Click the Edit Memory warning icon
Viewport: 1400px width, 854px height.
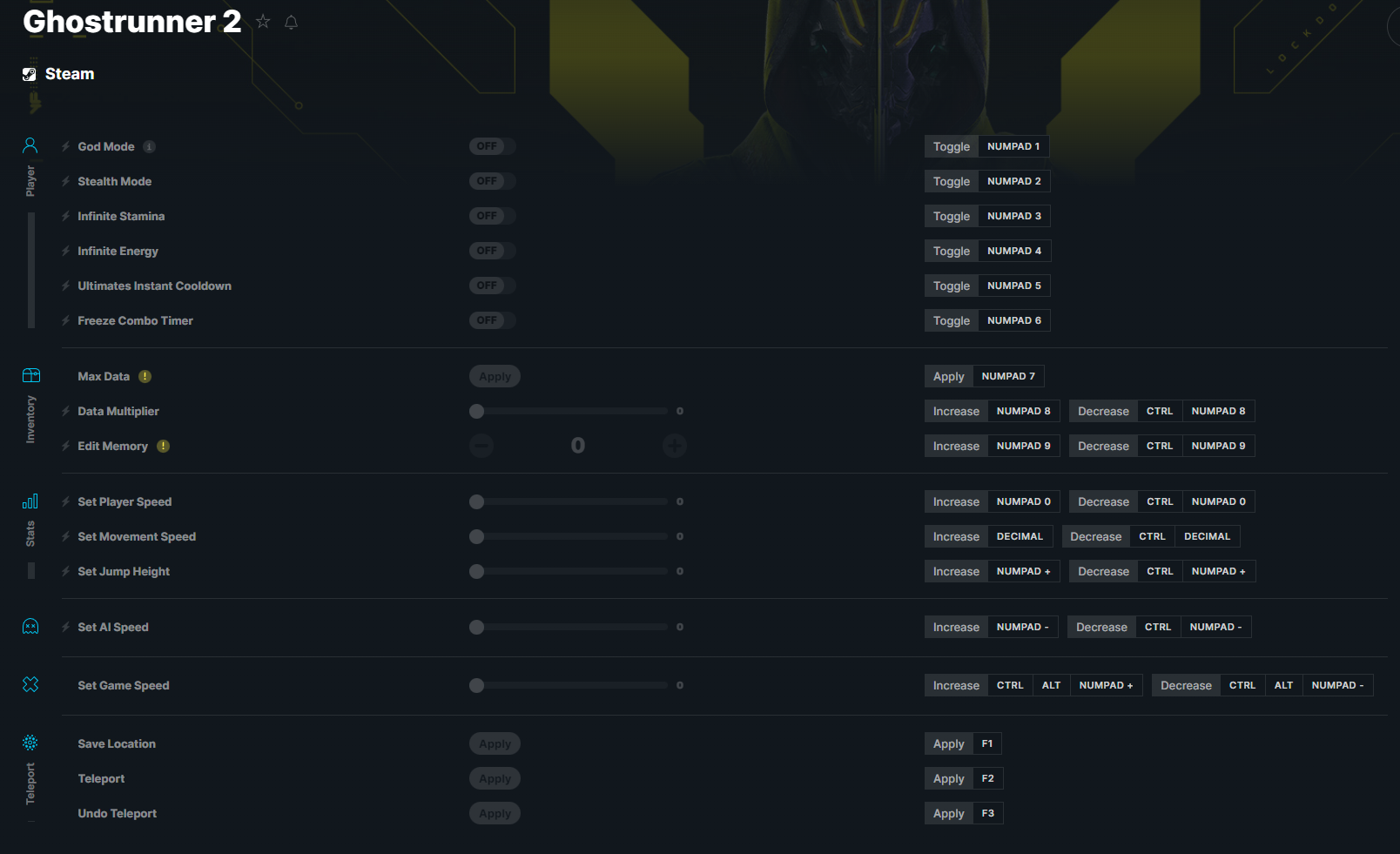tap(164, 447)
